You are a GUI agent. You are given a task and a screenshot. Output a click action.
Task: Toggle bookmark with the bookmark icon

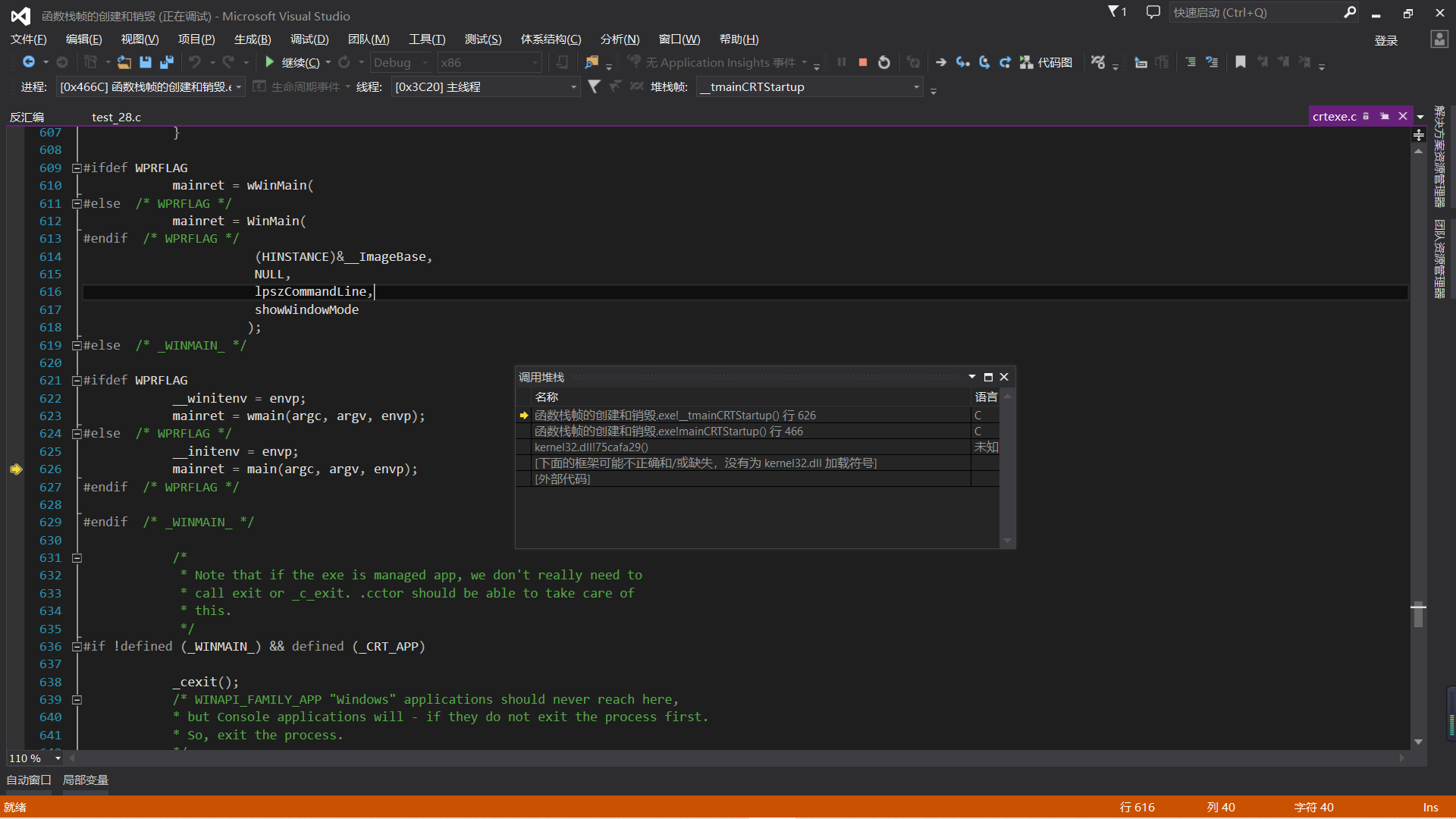[x=1241, y=62]
